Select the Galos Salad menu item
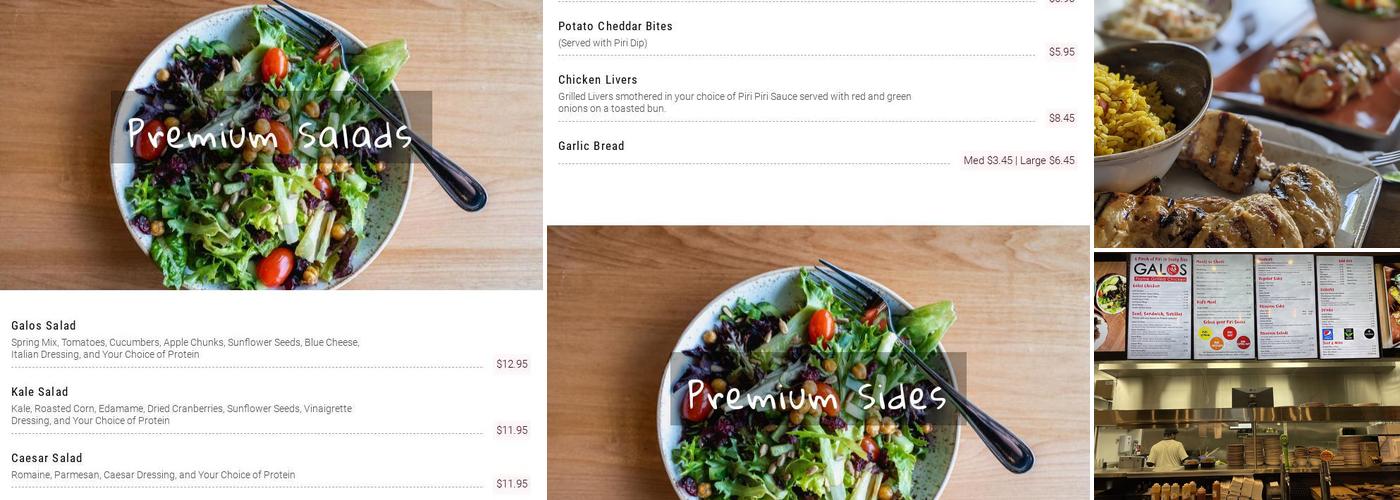This screenshot has width=1400, height=500. point(44,326)
